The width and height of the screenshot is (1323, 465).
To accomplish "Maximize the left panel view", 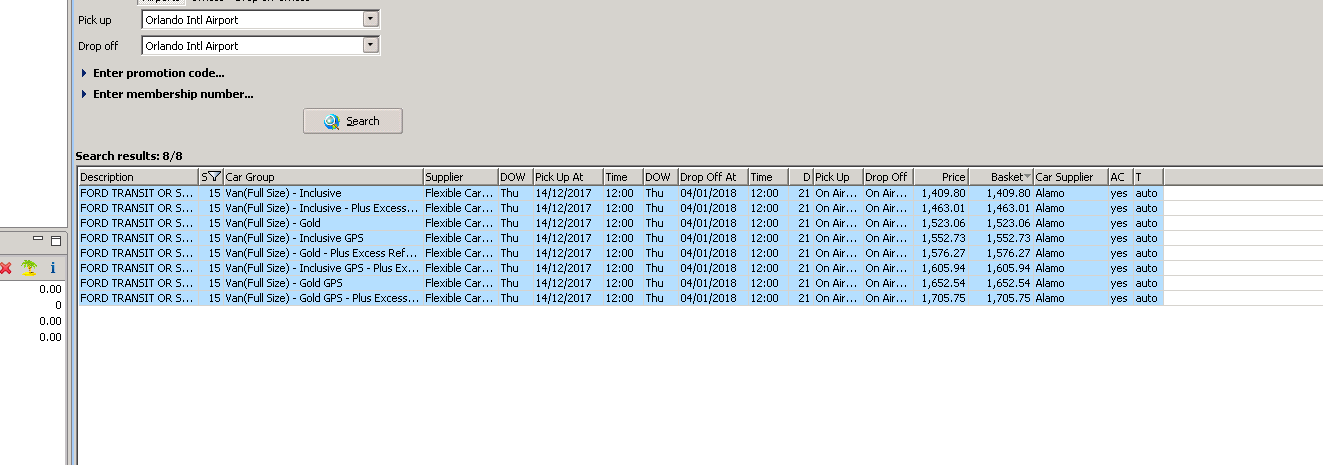I will pos(56,240).
